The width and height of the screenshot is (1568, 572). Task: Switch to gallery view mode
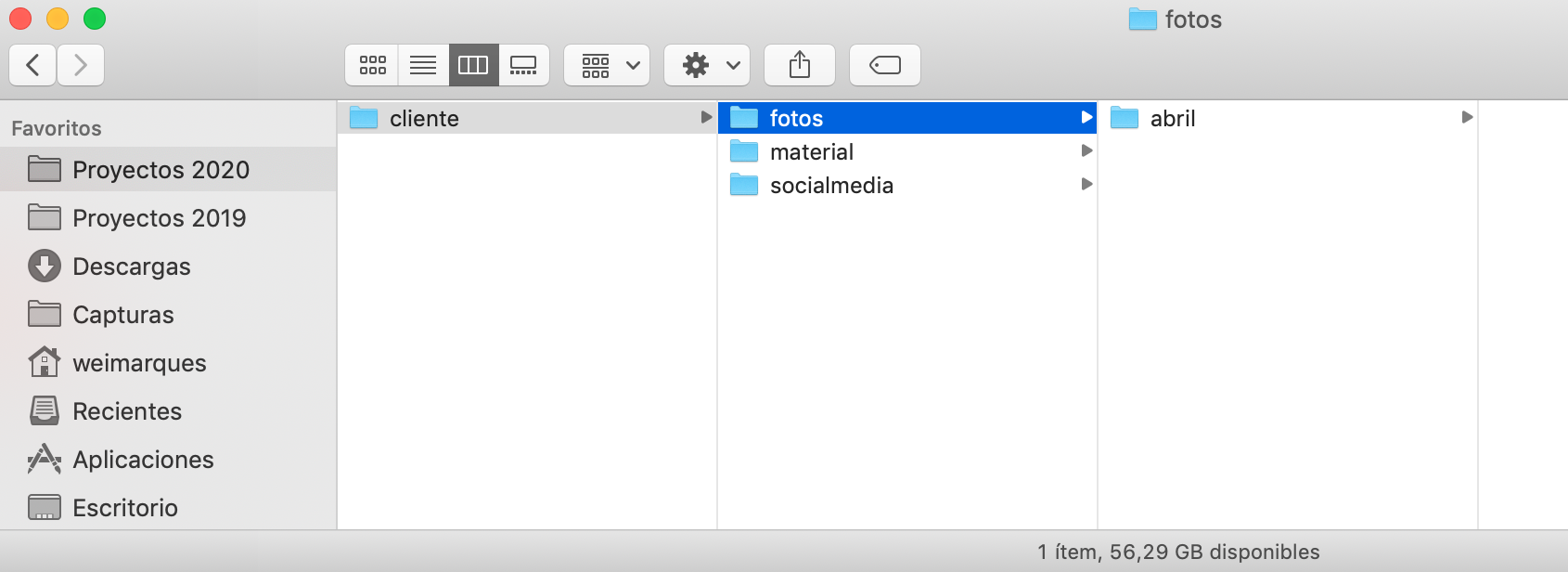tap(523, 65)
